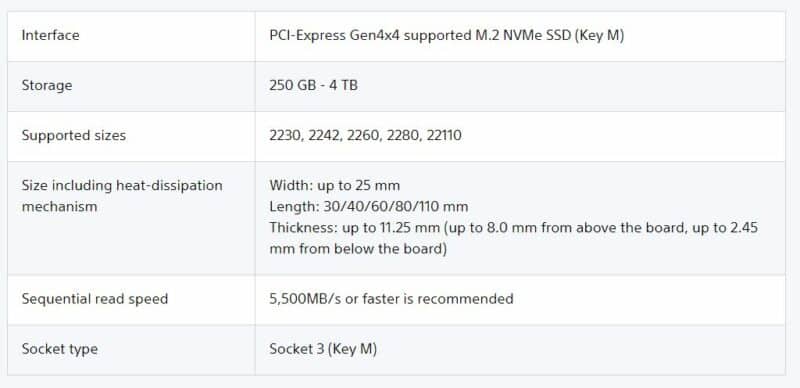Select the PCI-Express Gen4x4 interface text
This screenshot has height=388, width=800.
tap(446, 36)
